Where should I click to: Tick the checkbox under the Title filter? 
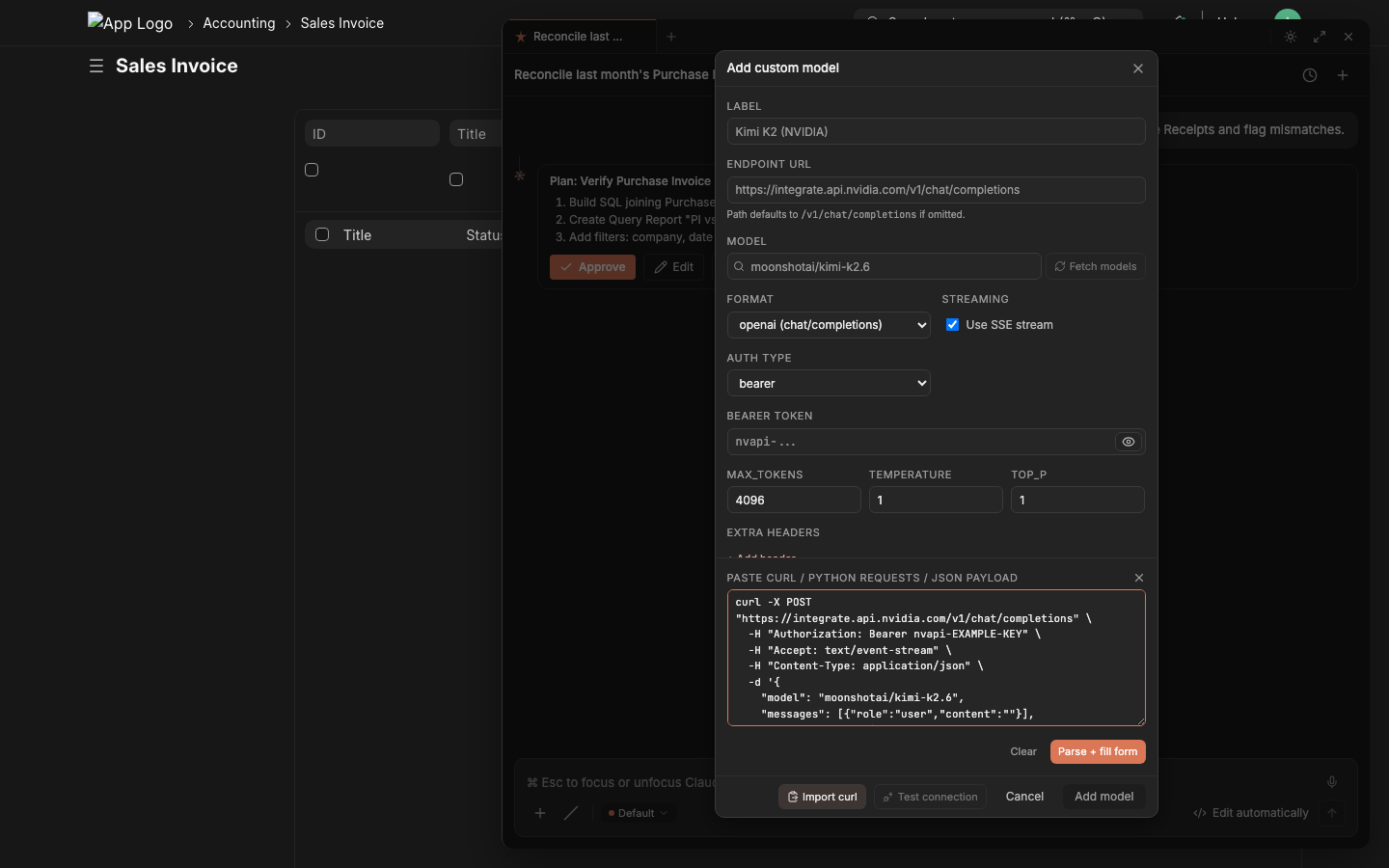[456, 179]
